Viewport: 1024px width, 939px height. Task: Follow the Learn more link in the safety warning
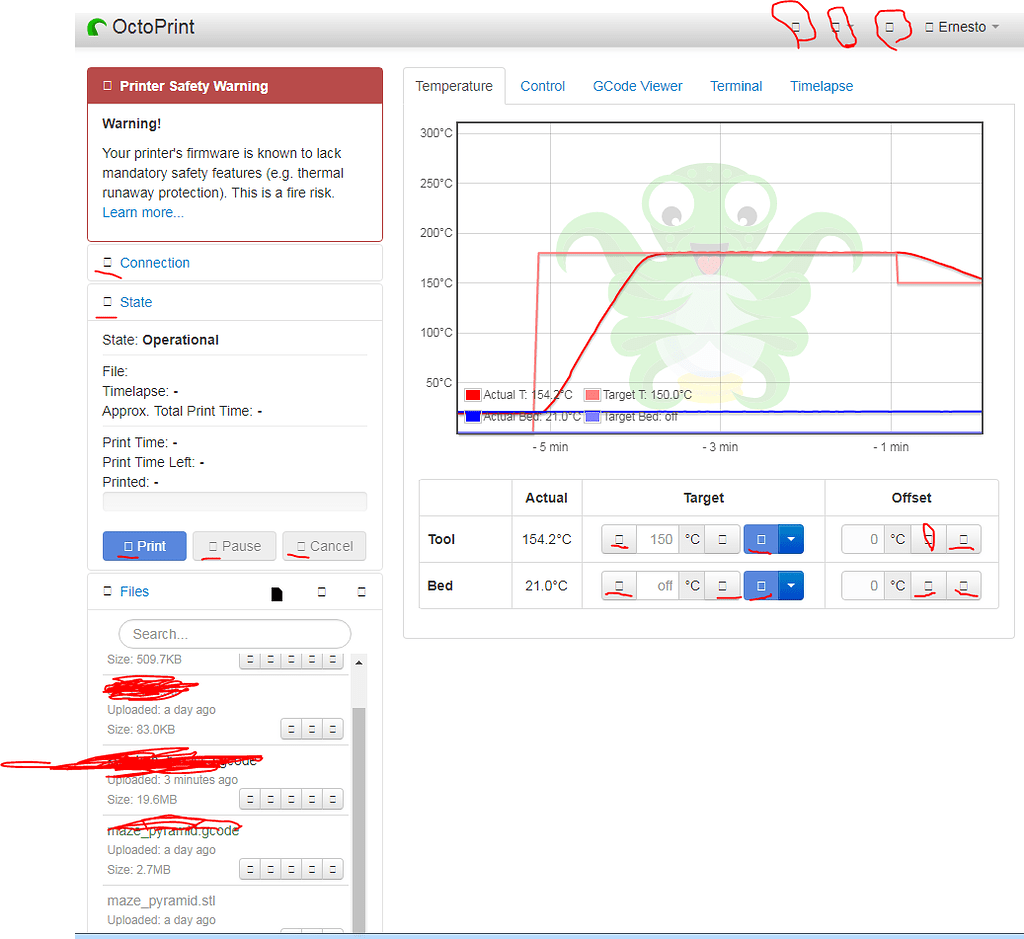tap(142, 212)
